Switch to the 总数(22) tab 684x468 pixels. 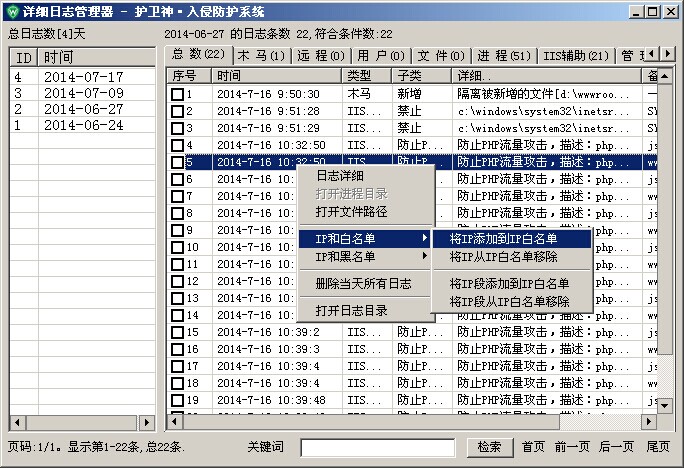(x=198, y=54)
